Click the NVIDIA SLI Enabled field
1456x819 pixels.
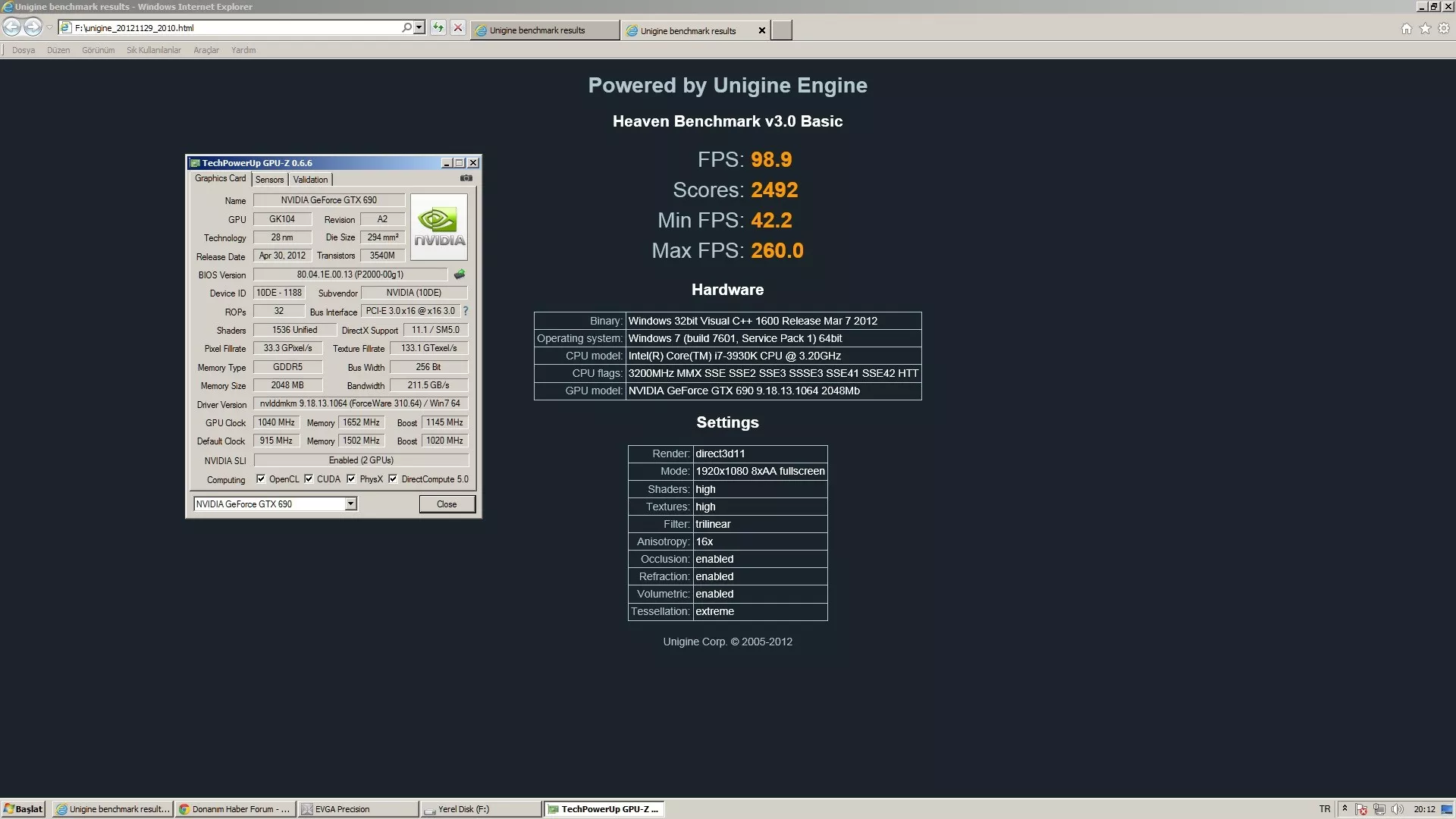tap(361, 460)
